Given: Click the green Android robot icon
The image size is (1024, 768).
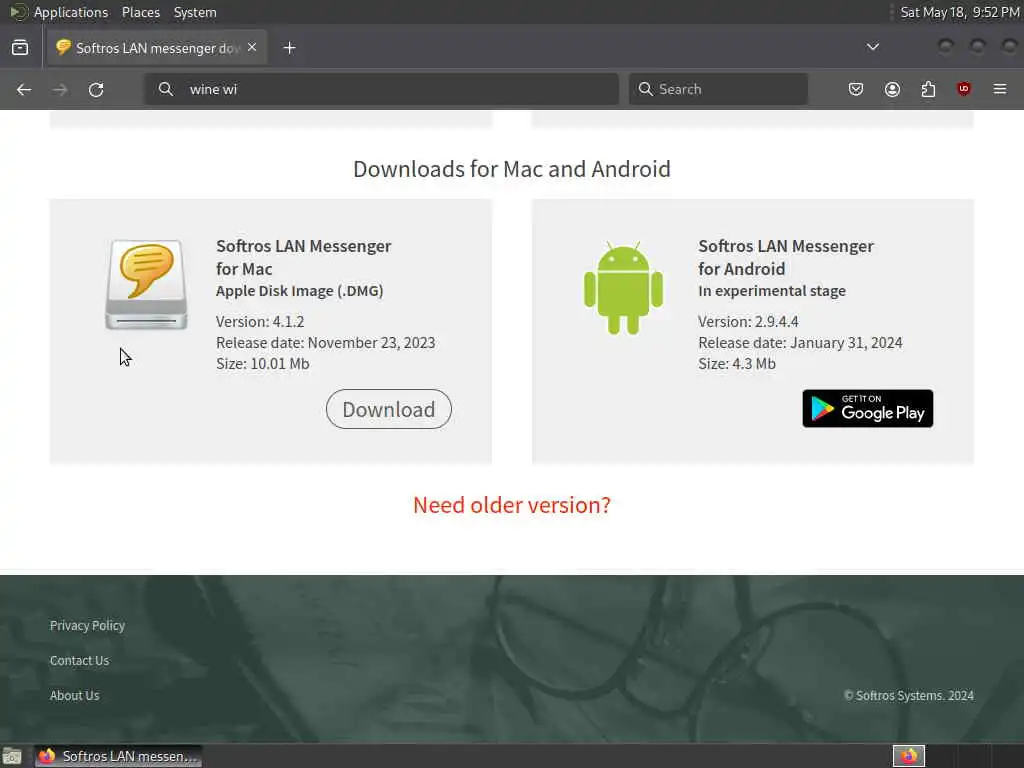Looking at the screenshot, I should coord(623,287).
